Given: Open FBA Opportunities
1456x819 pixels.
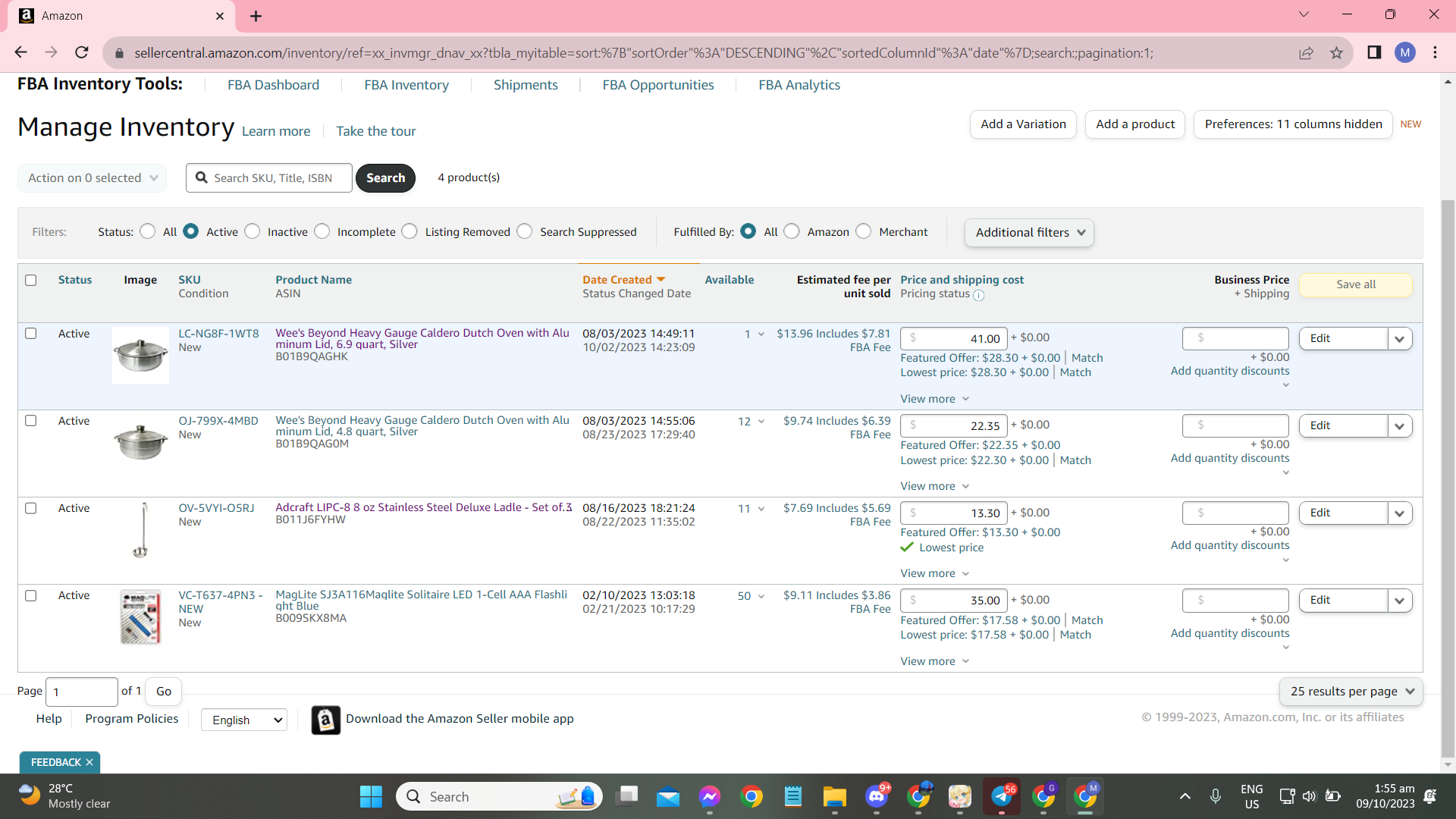Looking at the screenshot, I should point(658,85).
